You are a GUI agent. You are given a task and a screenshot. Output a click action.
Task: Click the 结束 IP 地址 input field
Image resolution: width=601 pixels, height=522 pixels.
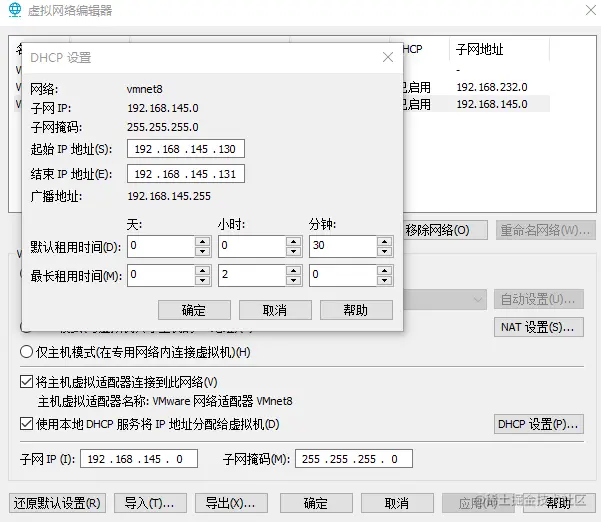coord(186,174)
